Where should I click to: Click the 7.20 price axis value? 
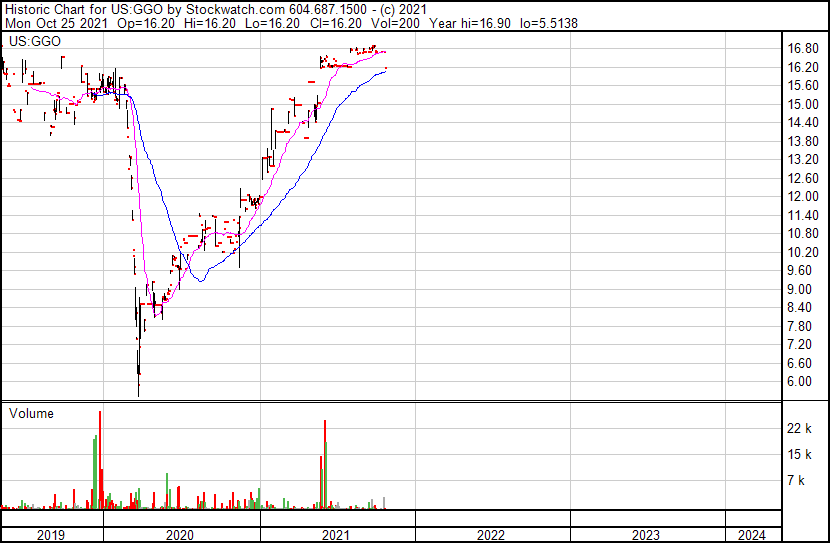coord(799,345)
